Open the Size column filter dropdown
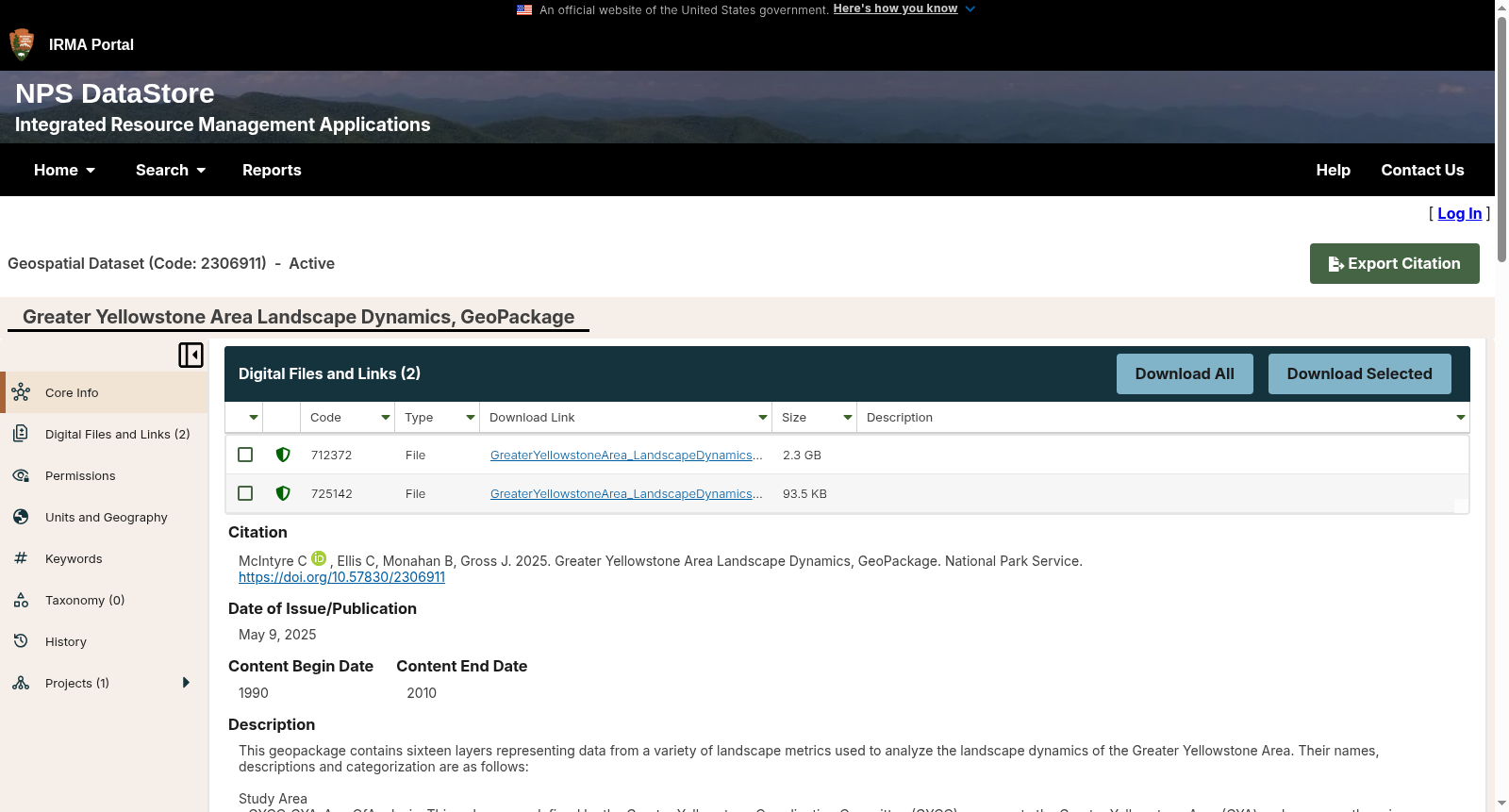 848,417
